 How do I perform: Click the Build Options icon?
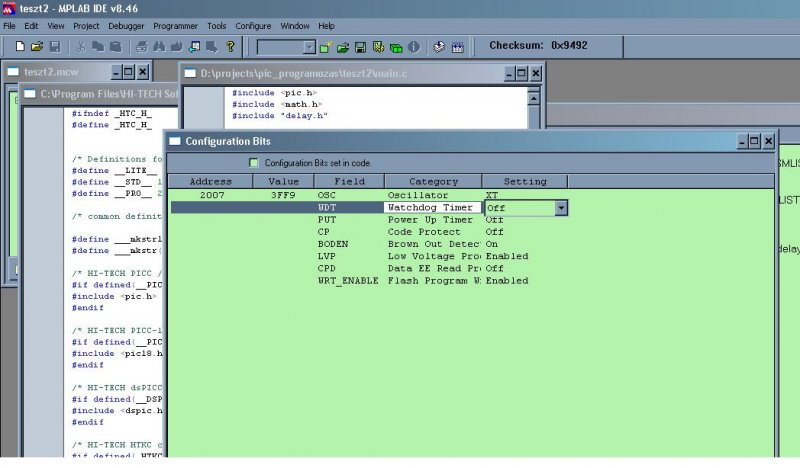(x=378, y=47)
